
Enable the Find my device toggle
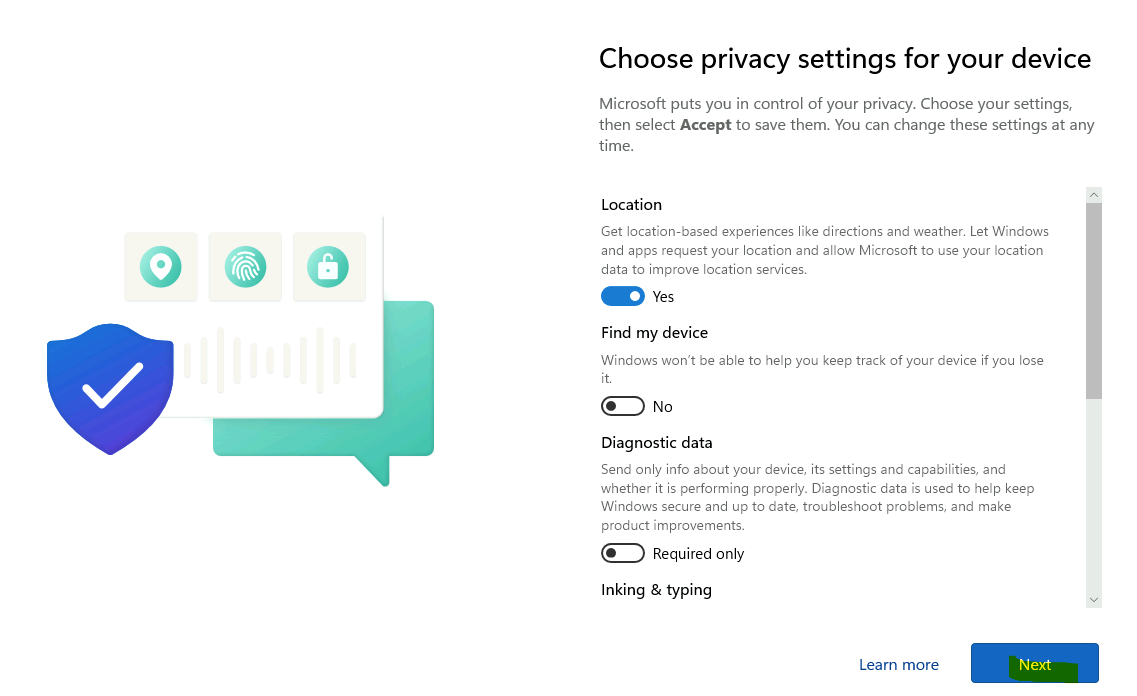pos(623,406)
